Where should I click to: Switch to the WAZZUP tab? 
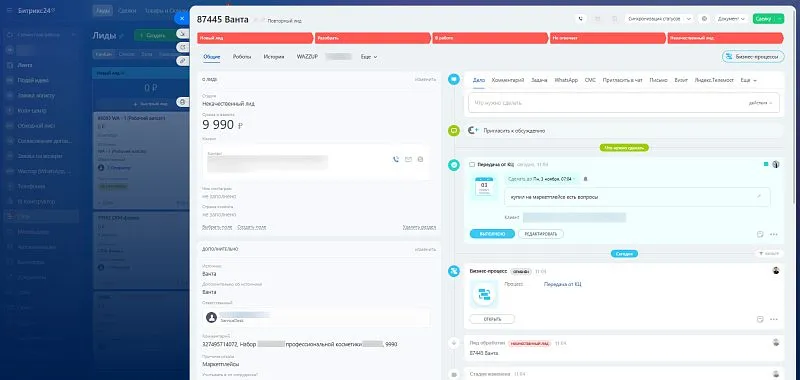[x=307, y=57]
